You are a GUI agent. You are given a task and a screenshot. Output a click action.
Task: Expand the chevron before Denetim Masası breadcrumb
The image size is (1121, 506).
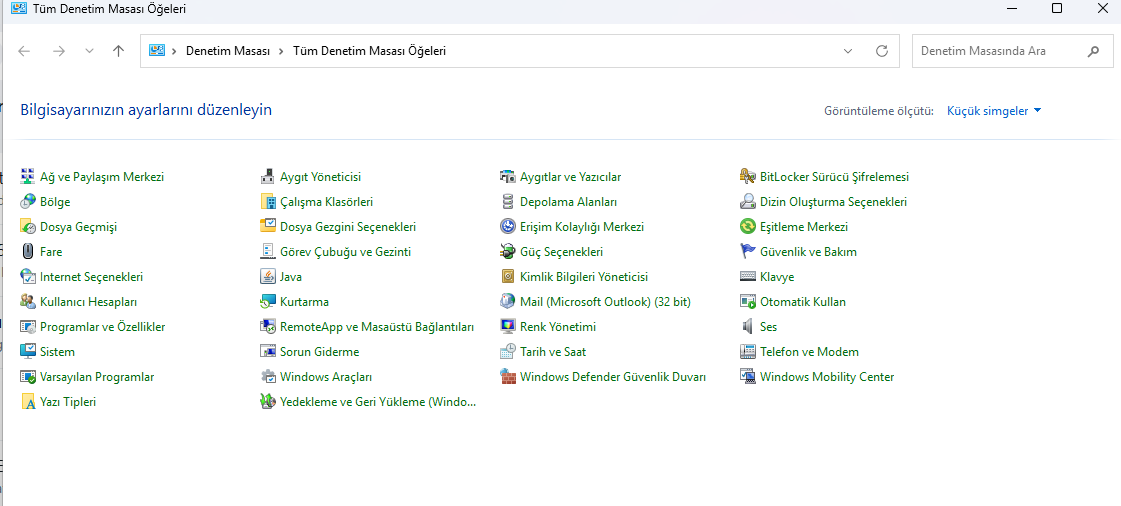pos(174,51)
